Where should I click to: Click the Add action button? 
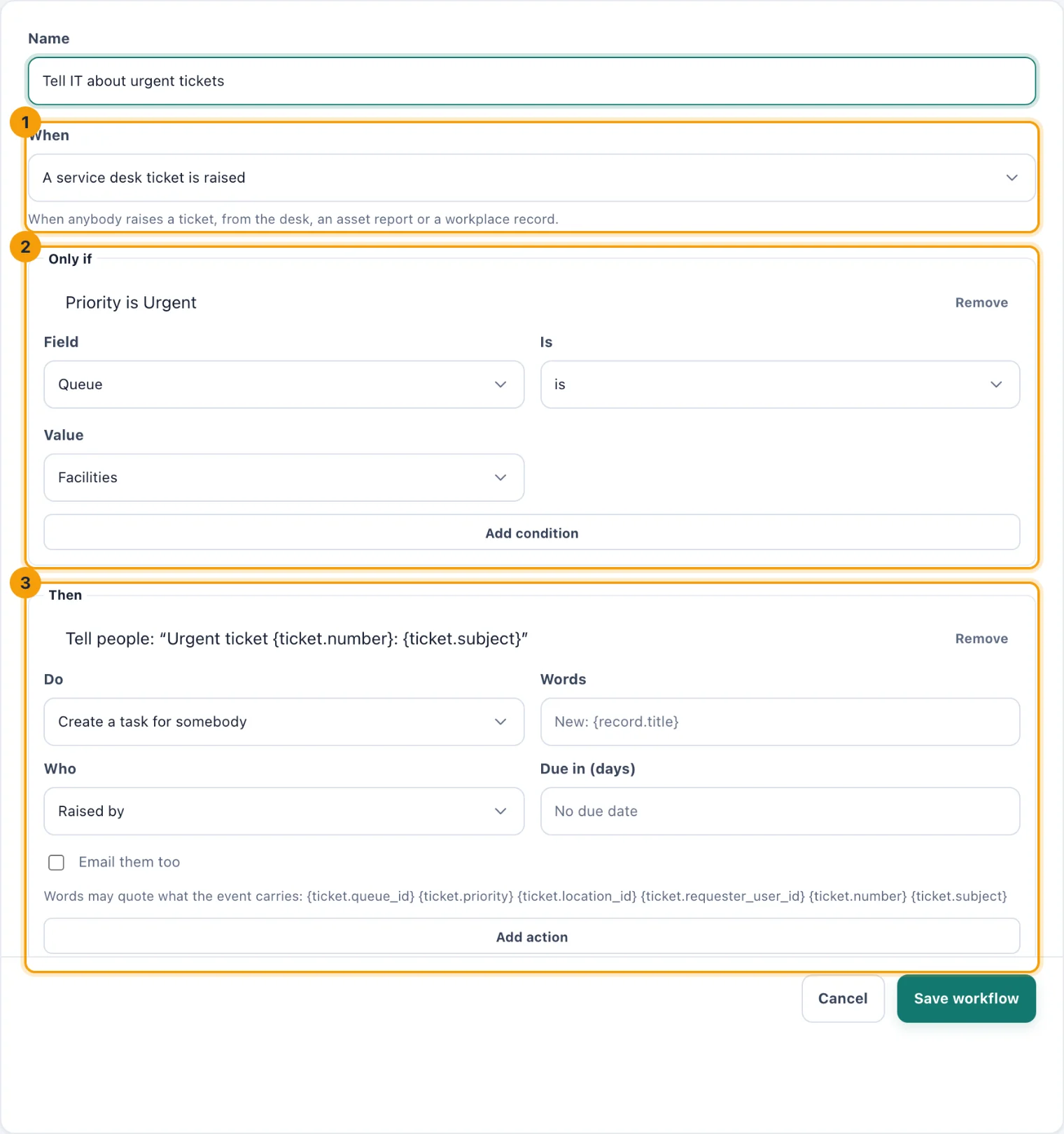pyautogui.click(x=532, y=937)
